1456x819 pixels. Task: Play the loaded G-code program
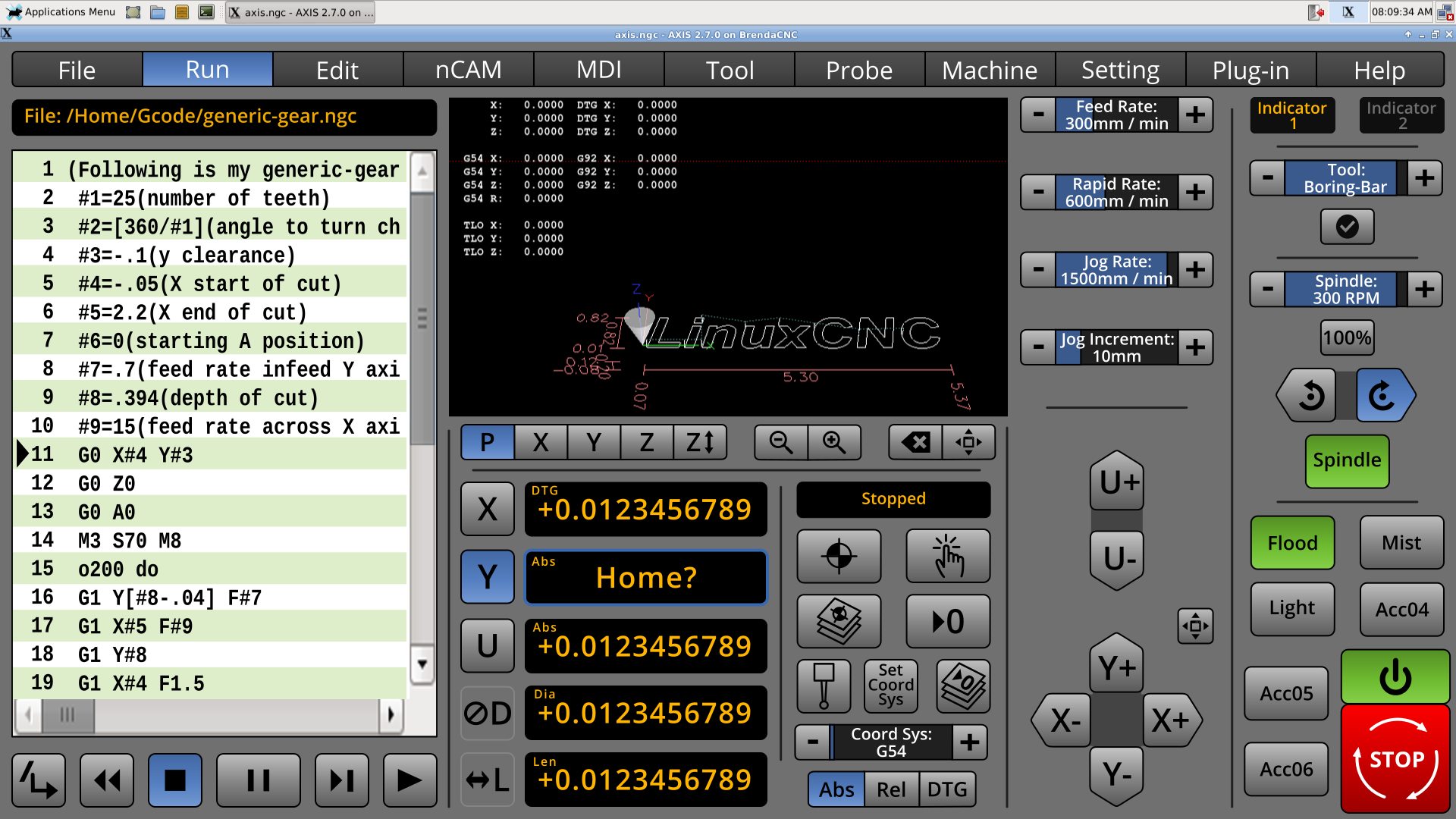click(410, 780)
